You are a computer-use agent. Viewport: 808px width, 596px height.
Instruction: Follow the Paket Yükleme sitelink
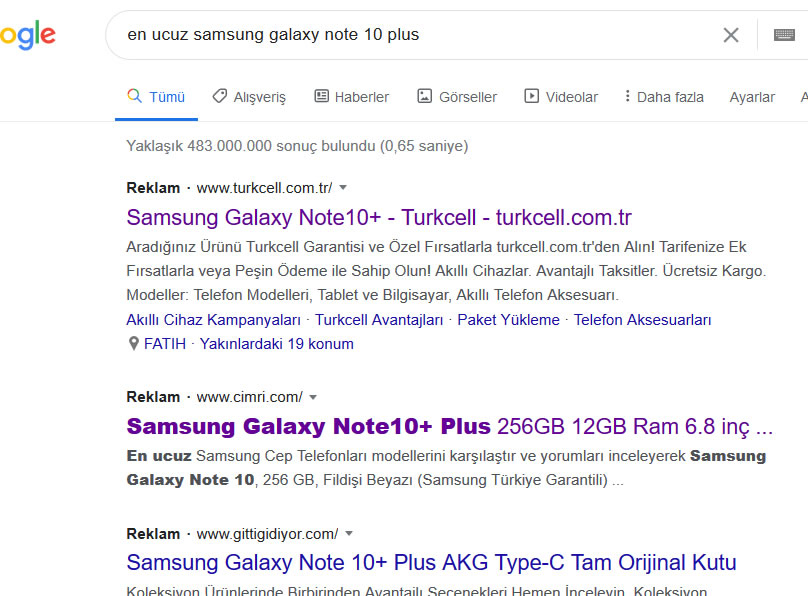tap(508, 320)
